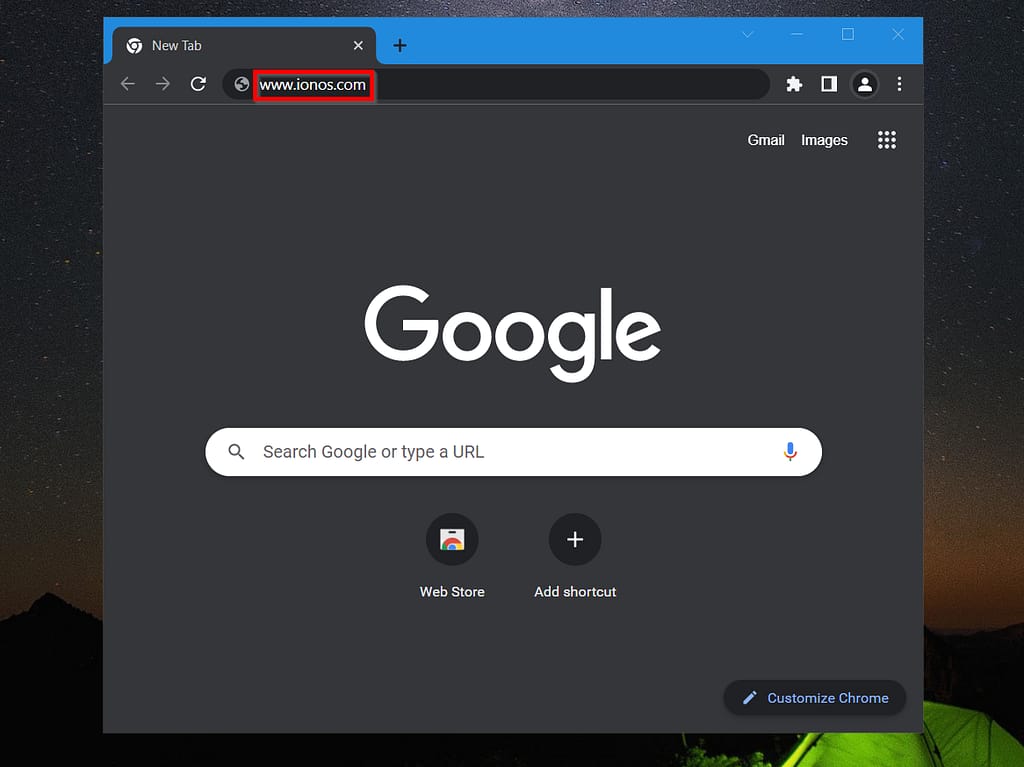Start voice search with microphone icon
1024x767 pixels.
(790, 451)
